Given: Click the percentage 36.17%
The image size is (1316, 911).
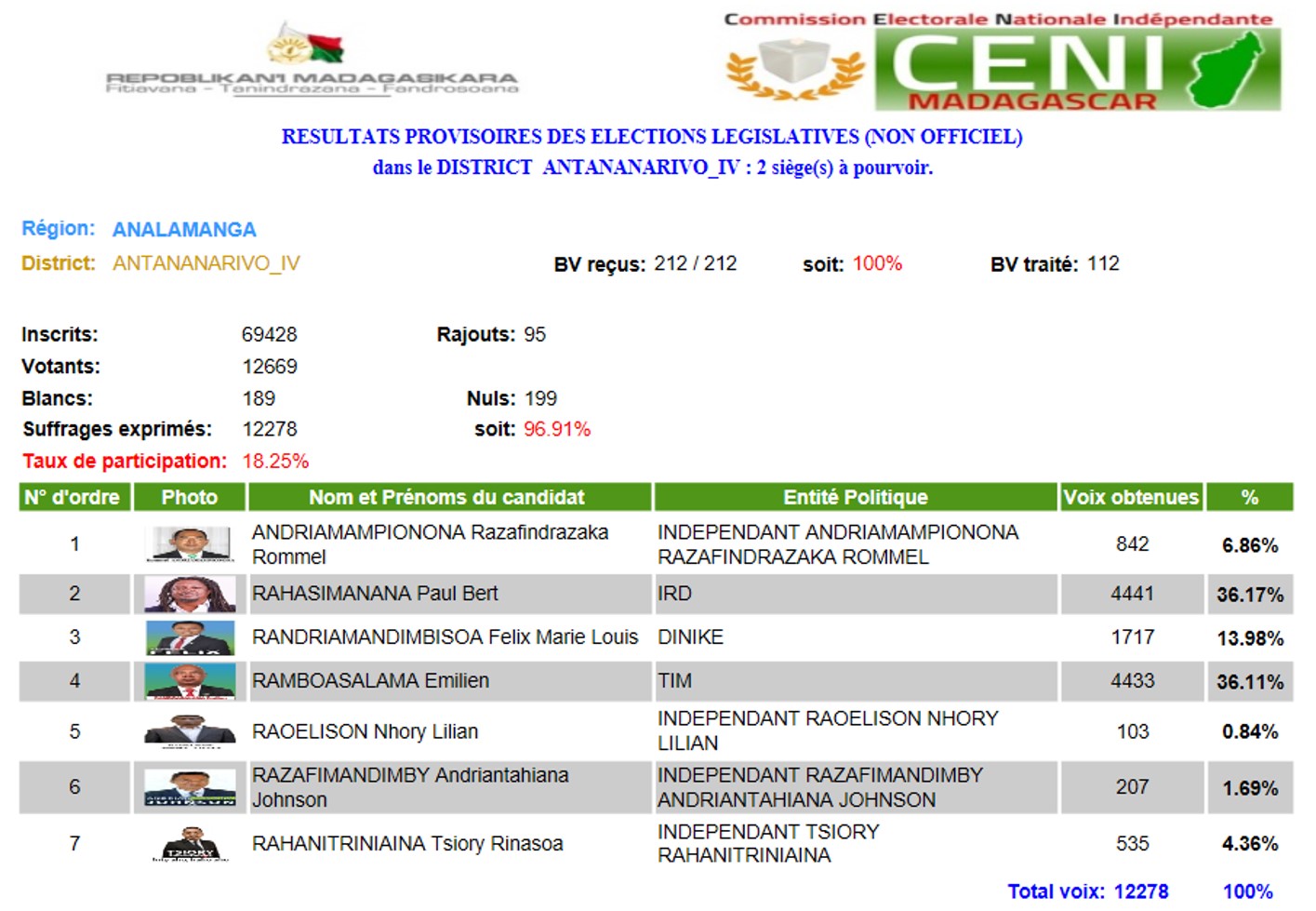Looking at the screenshot, I should (1250, 595).
